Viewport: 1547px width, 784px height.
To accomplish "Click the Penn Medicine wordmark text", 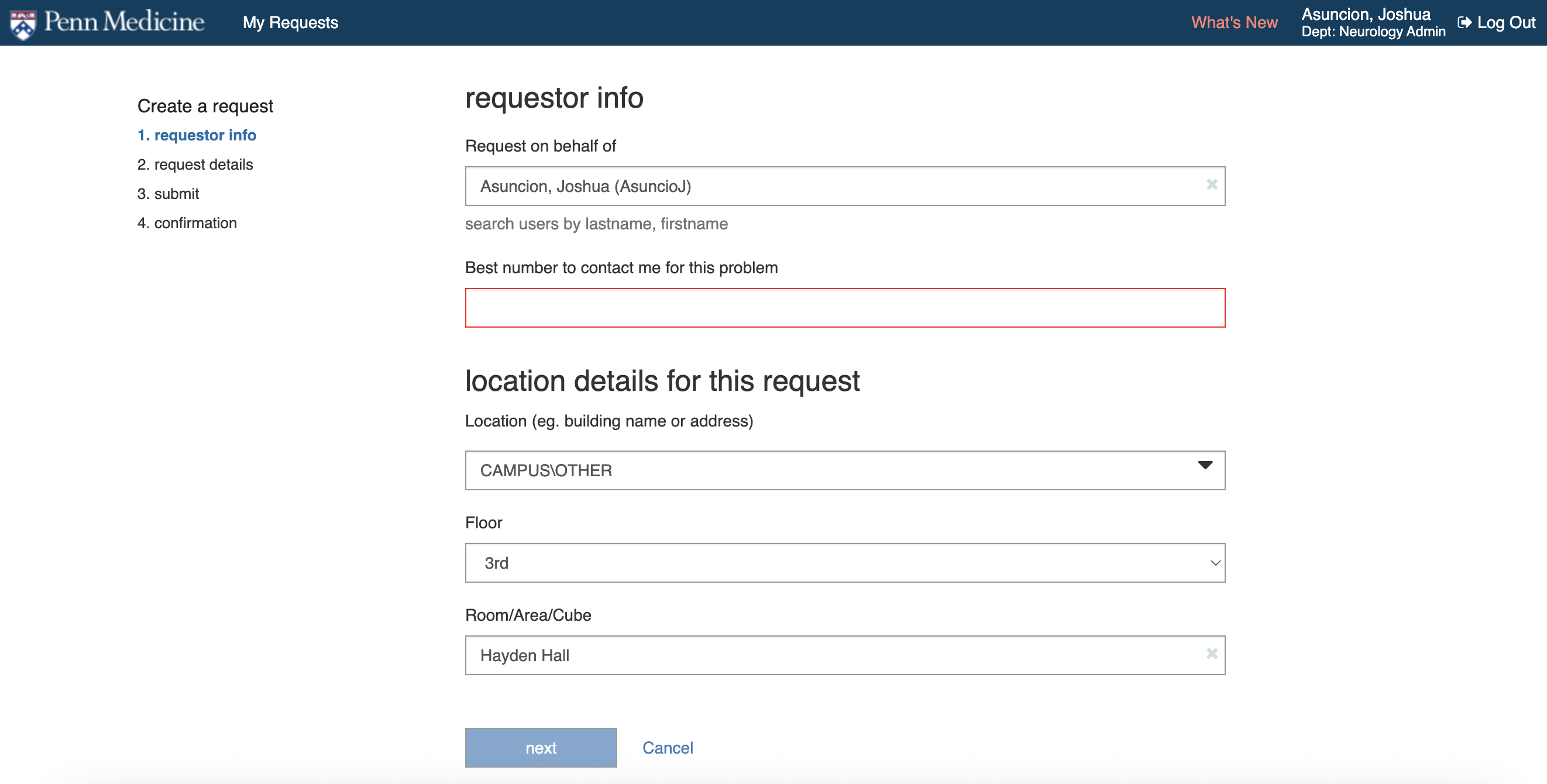I will 124,22.
